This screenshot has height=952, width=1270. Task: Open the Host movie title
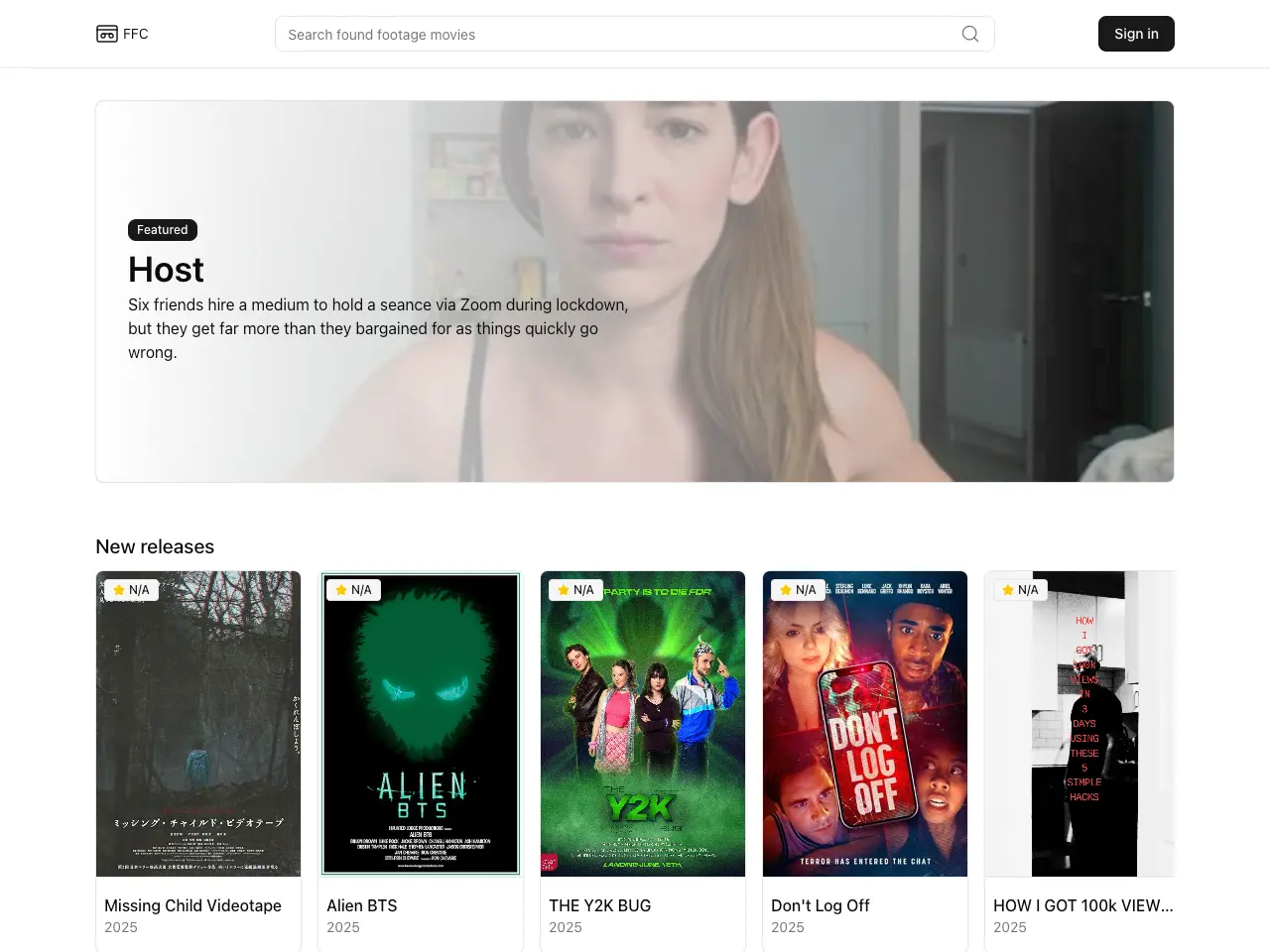click(166, 270)
